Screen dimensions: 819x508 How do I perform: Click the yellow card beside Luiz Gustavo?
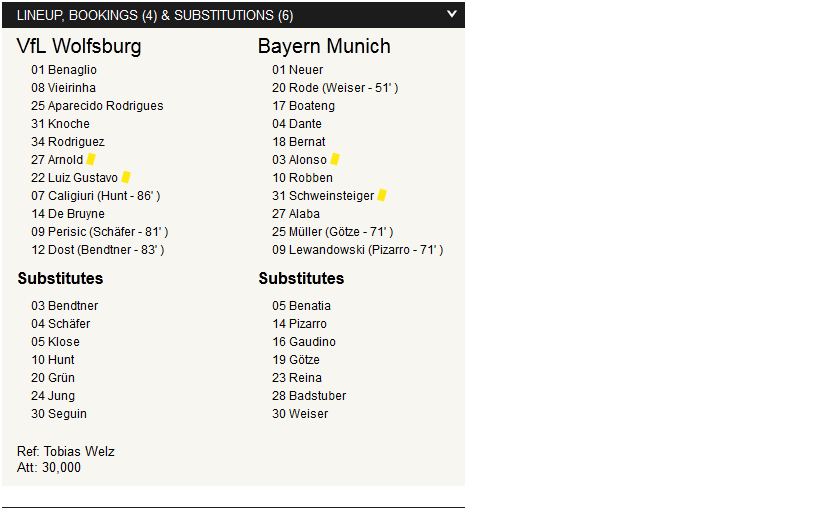point(126,178)
